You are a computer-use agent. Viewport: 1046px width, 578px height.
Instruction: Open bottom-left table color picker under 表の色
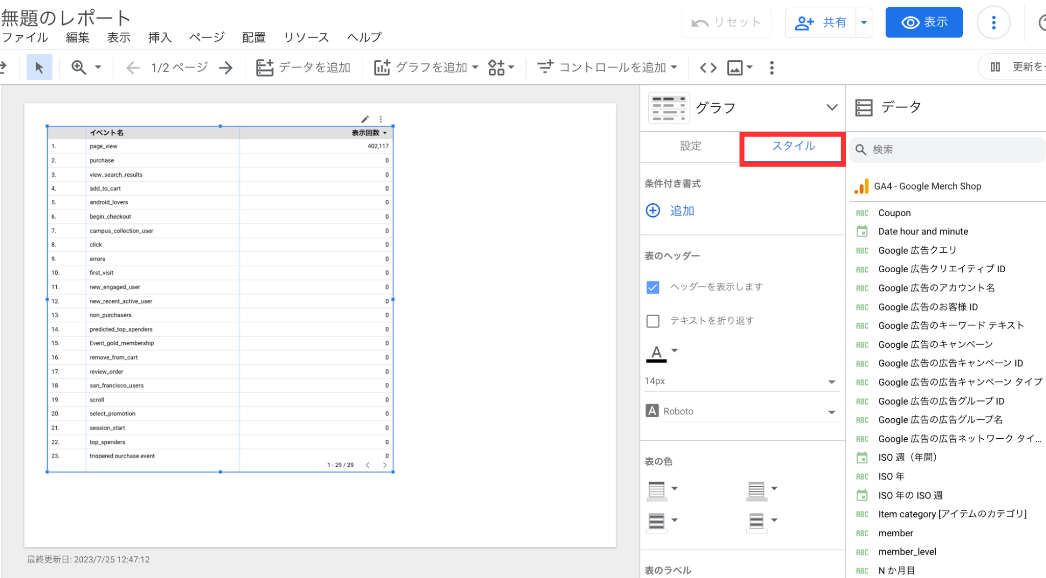(x=662, y=521)
